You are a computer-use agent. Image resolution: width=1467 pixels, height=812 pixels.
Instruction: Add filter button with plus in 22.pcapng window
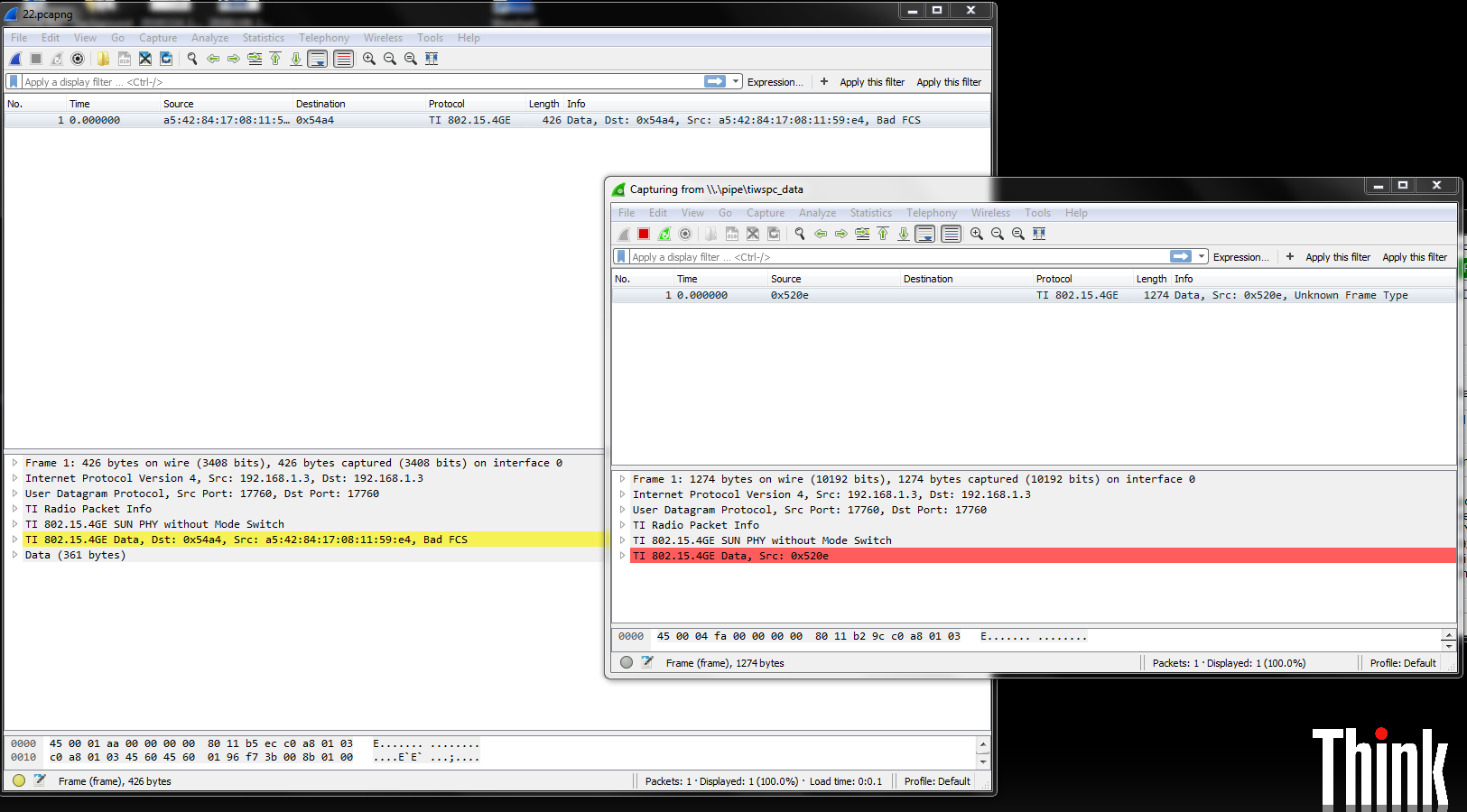point(824,82)
